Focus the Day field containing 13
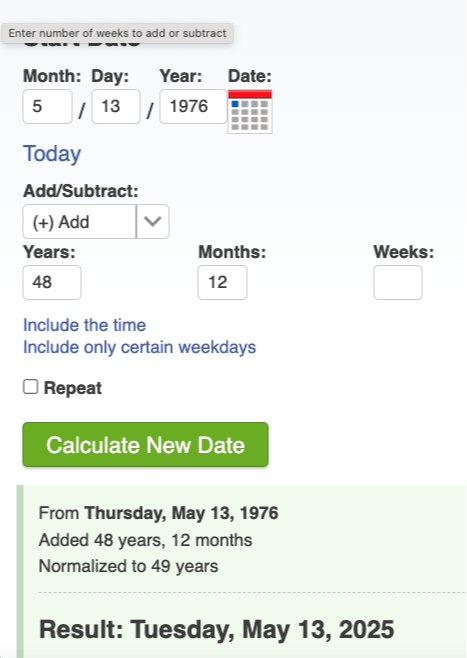 click(116, 106)
